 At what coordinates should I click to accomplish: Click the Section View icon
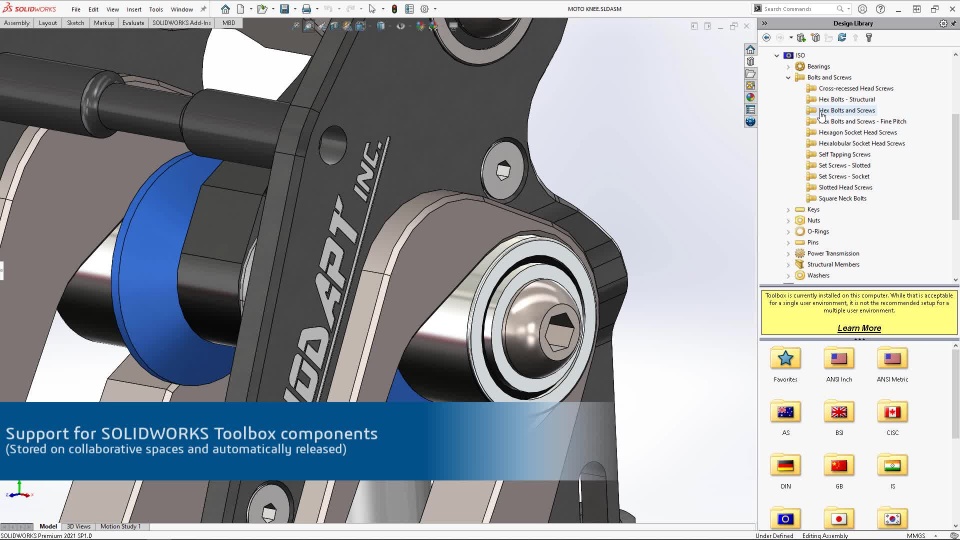(334, 26)
